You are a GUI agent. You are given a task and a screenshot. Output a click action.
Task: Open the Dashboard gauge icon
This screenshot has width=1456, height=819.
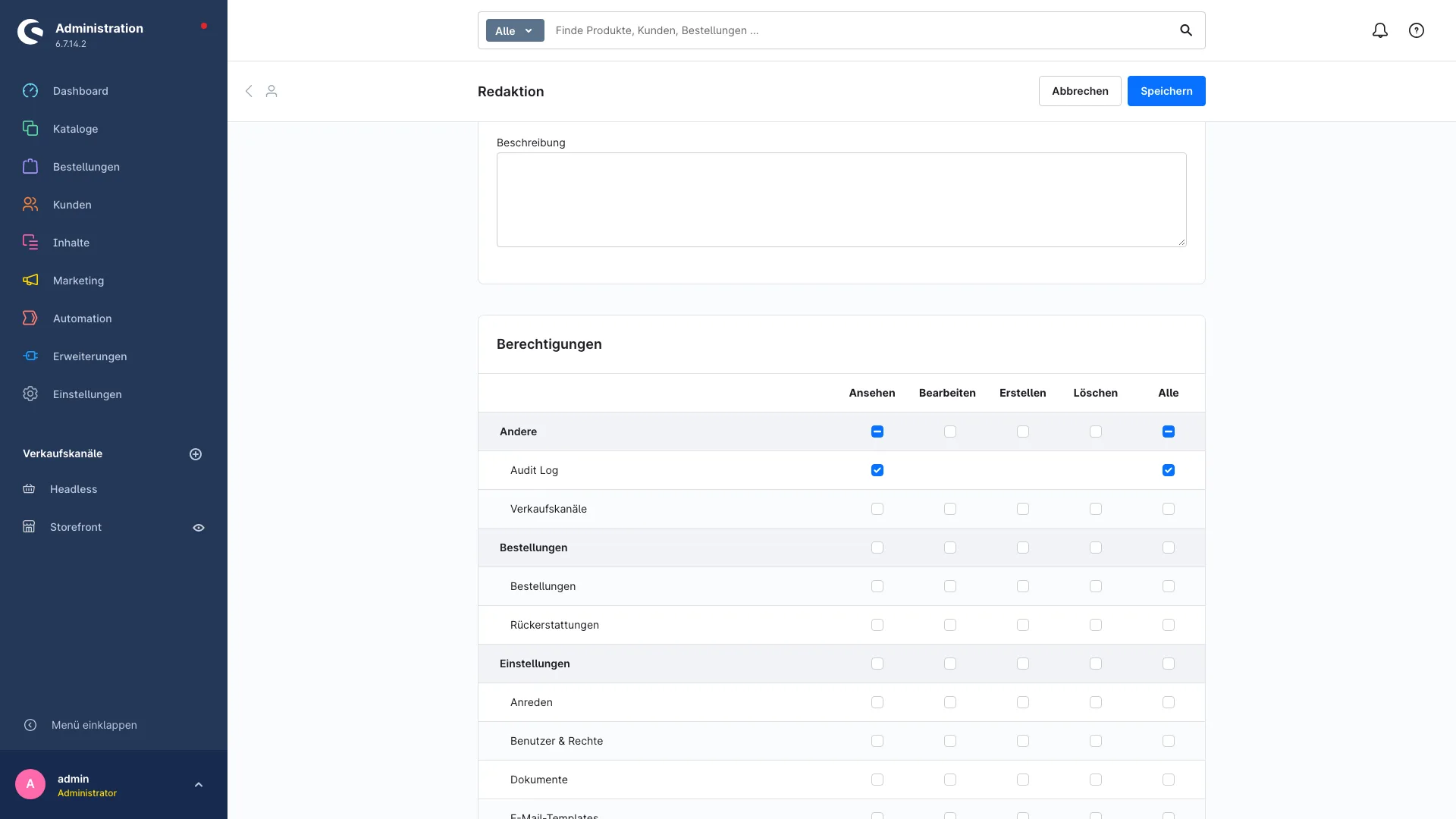click(30, 91)
